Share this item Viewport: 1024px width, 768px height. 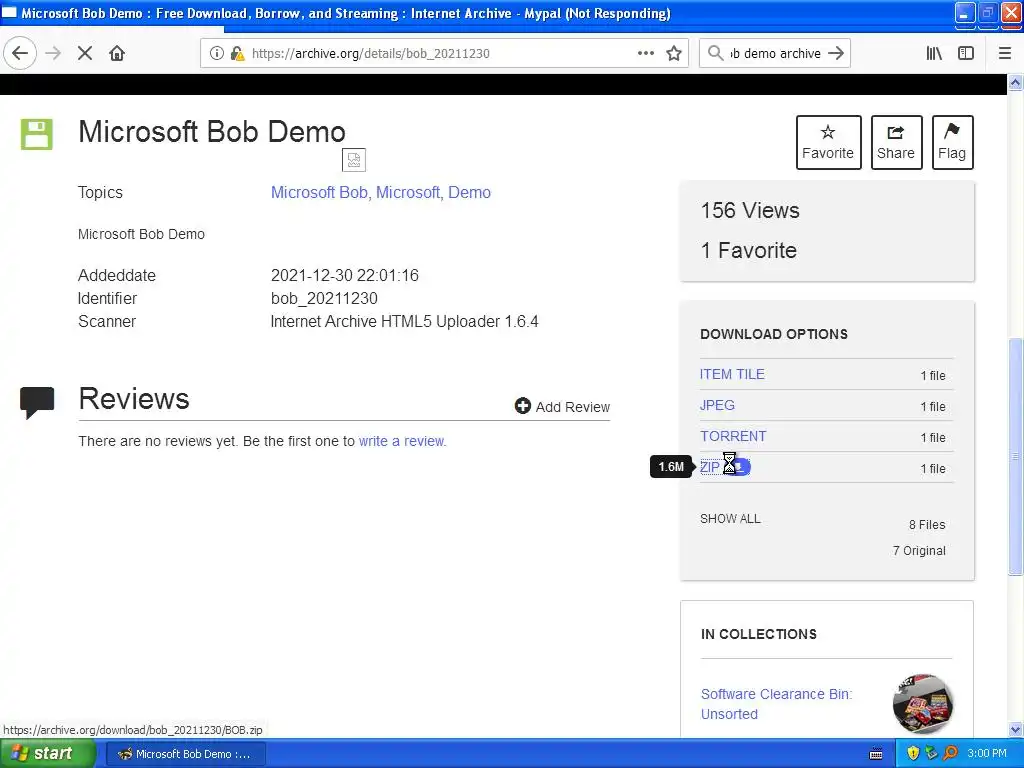(896, 142)
